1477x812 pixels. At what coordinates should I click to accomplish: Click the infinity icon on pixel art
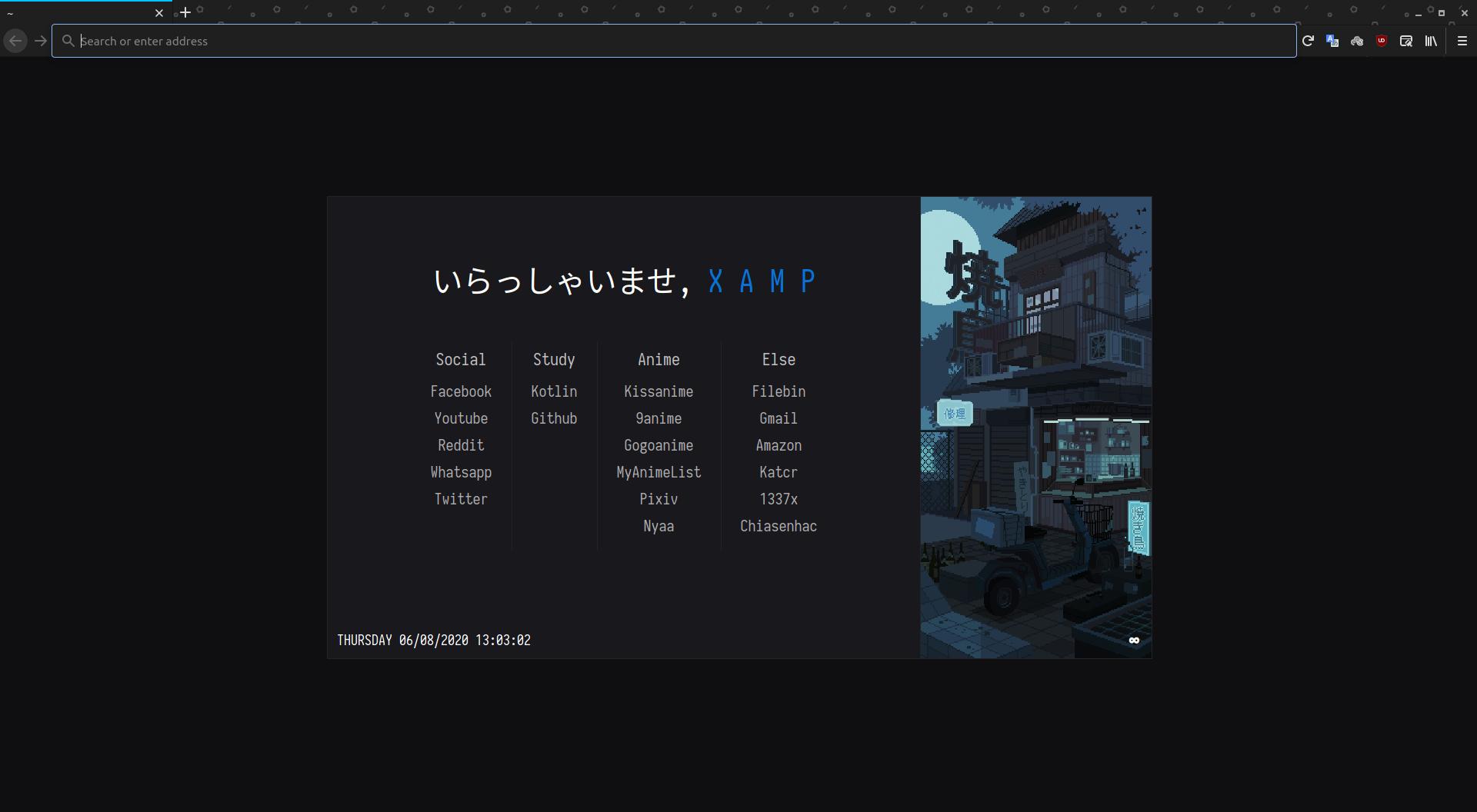tap(1134, 640)
